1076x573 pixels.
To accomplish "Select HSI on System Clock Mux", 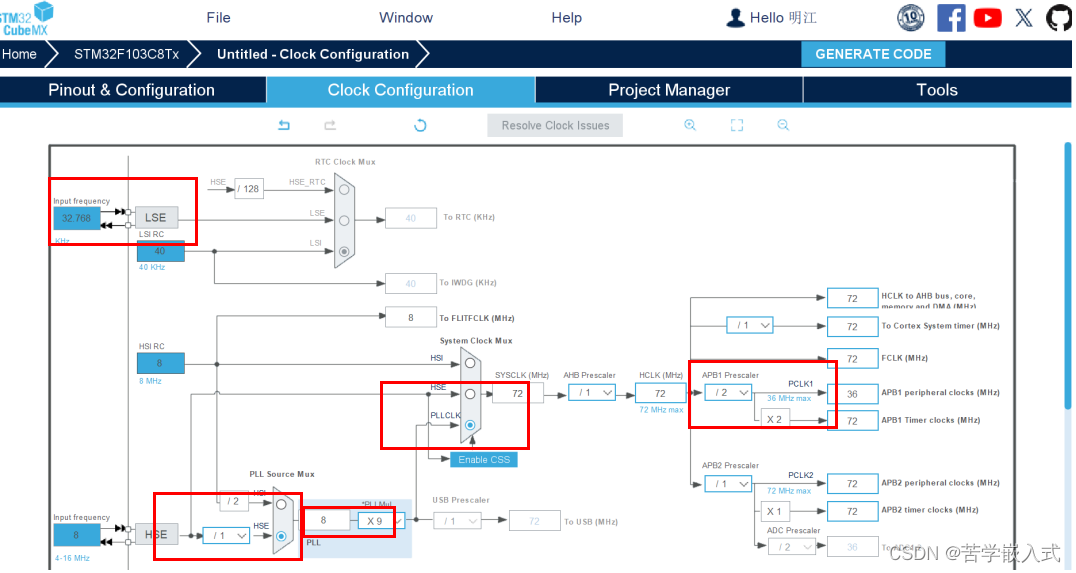I will tap(470, 363).
